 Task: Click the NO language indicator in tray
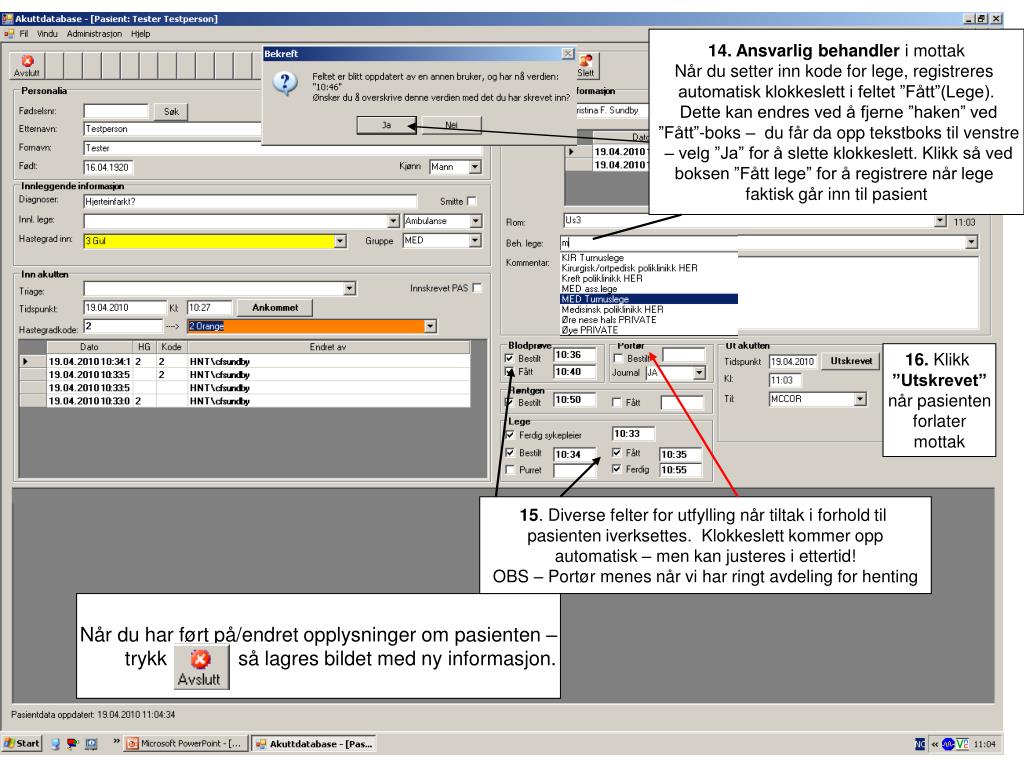[920, 744]
